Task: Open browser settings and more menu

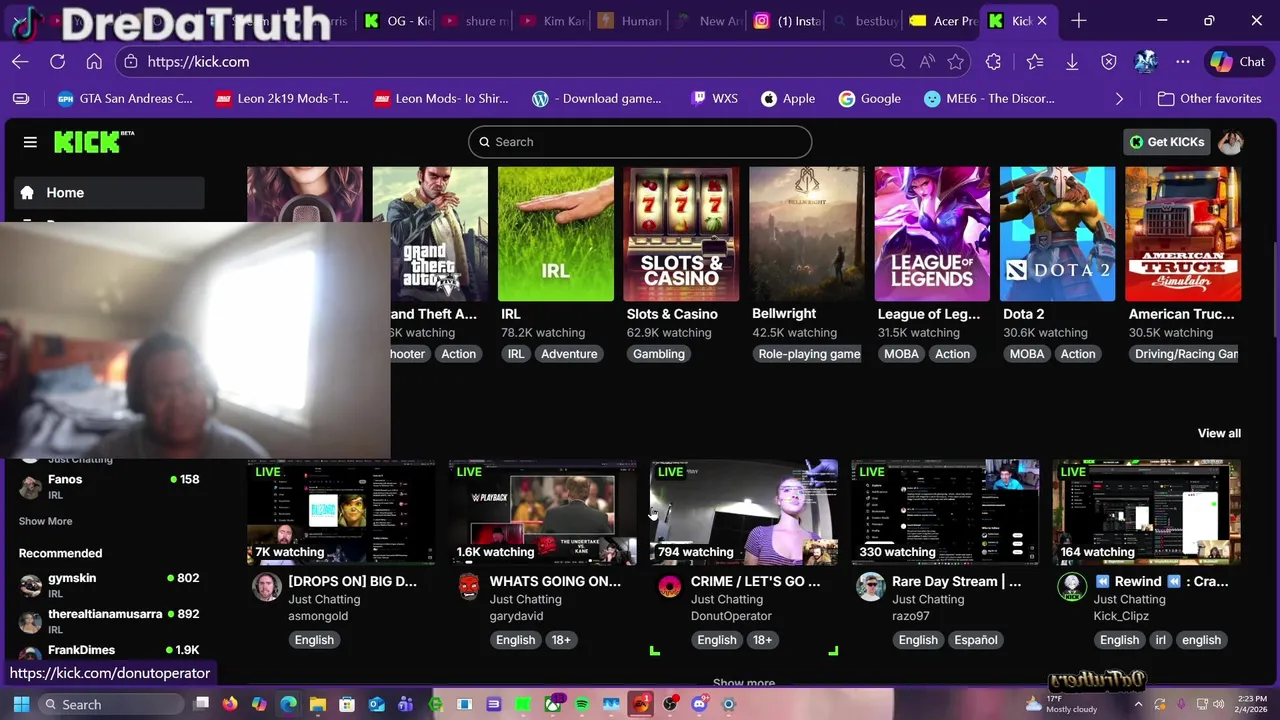Action: pos(1183,62)
